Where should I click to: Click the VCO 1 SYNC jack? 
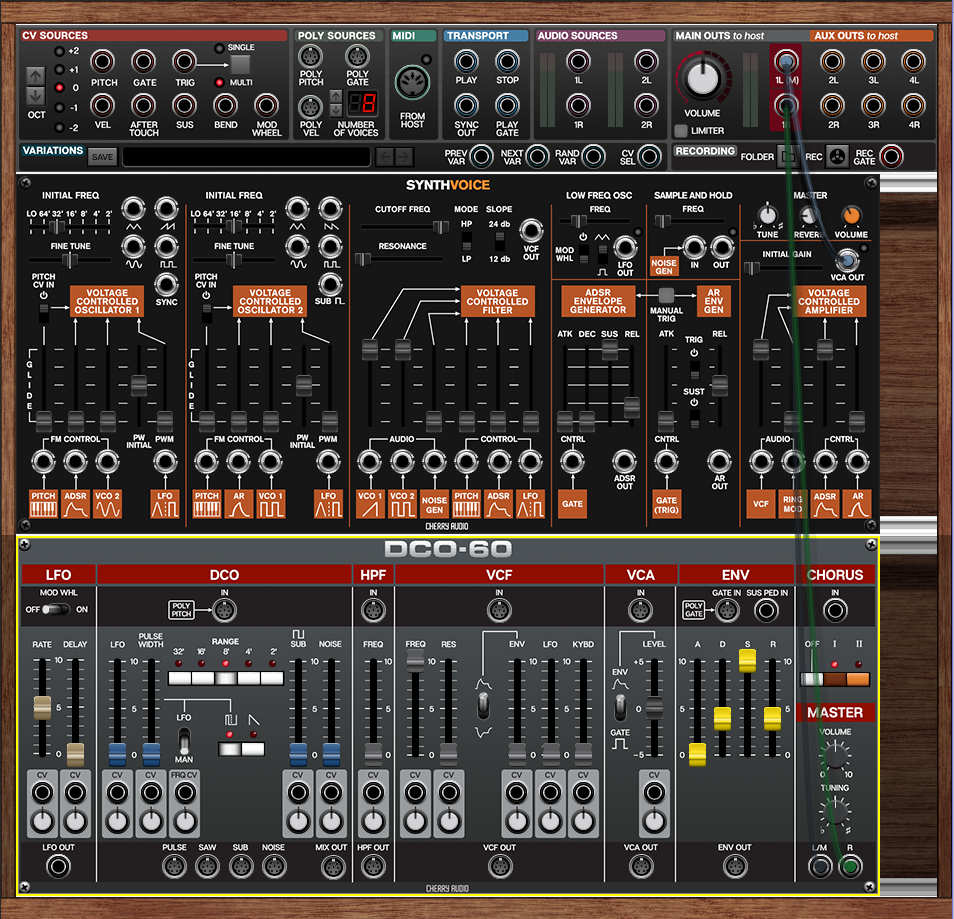[x=166, y=284]
